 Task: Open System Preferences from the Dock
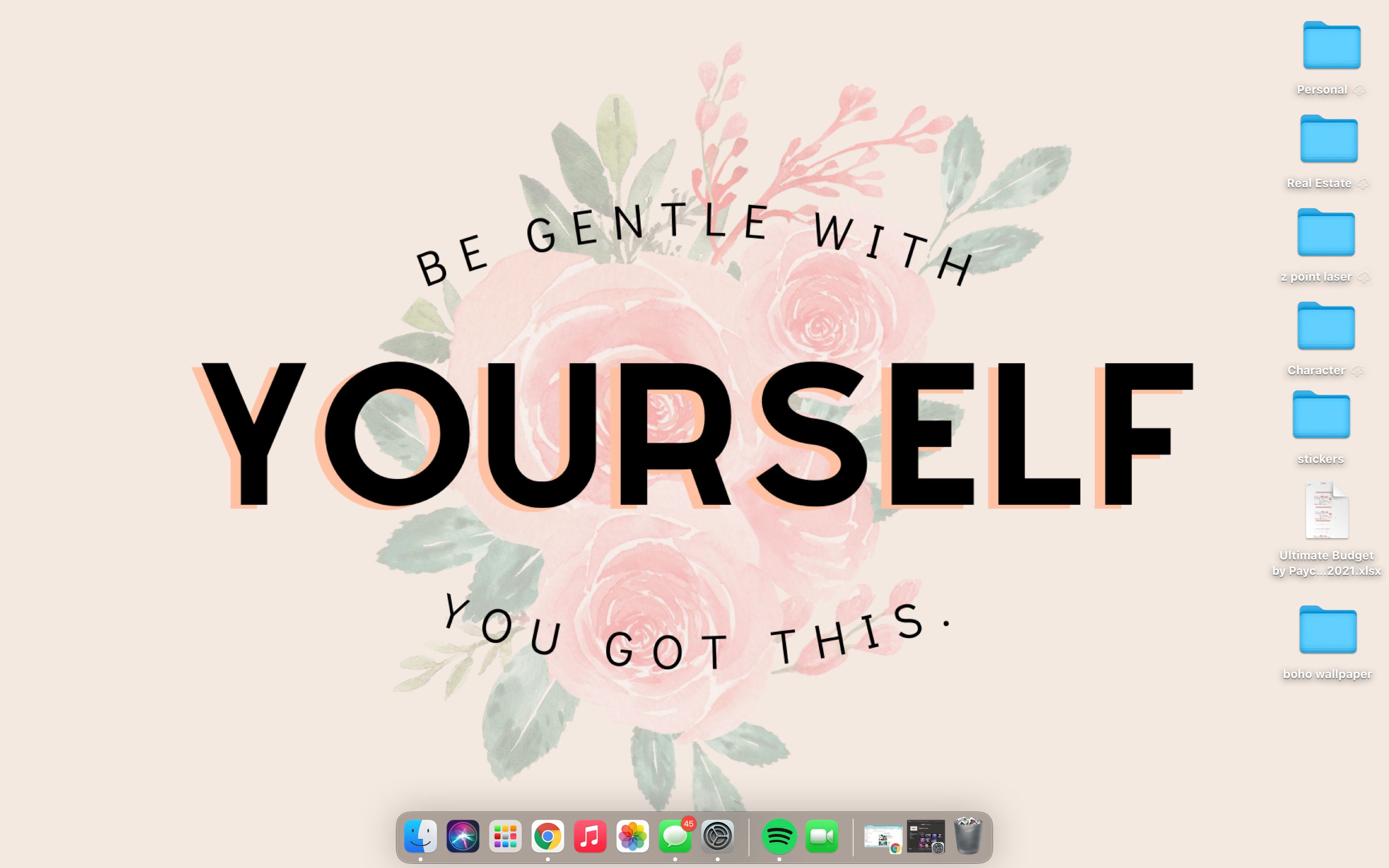pyautogui.click(x=718, y=837)
